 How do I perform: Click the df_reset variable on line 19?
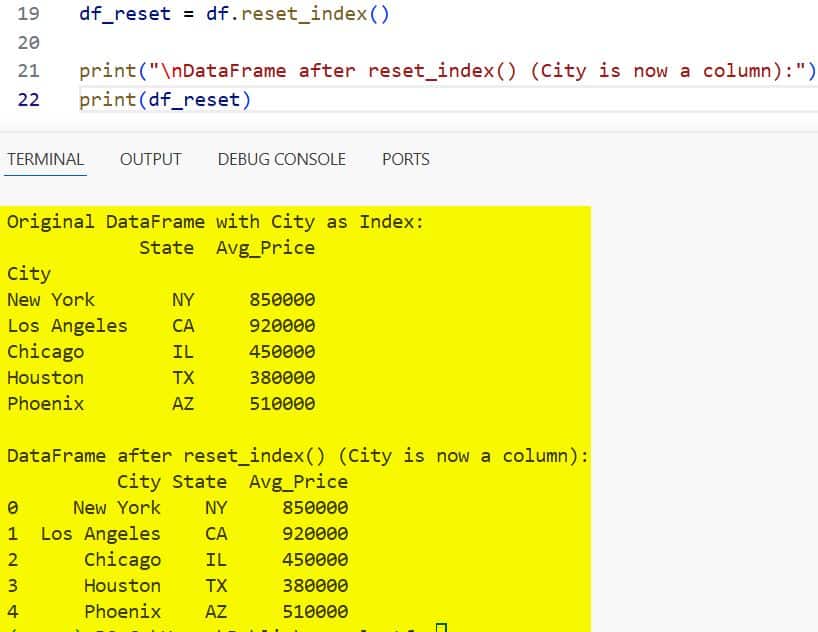118,13
